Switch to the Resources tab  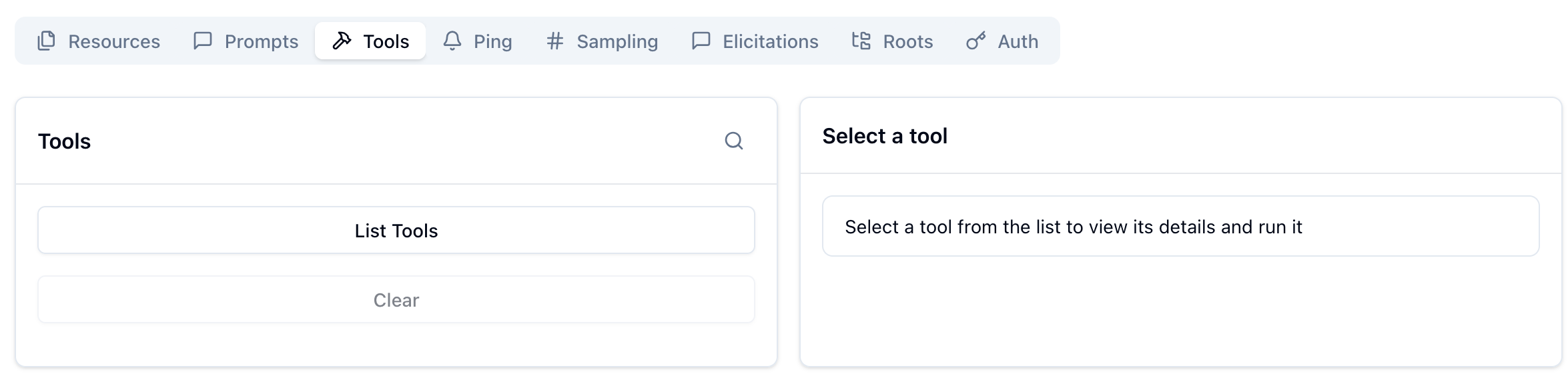pyautogui.click(x=98, y=41)
